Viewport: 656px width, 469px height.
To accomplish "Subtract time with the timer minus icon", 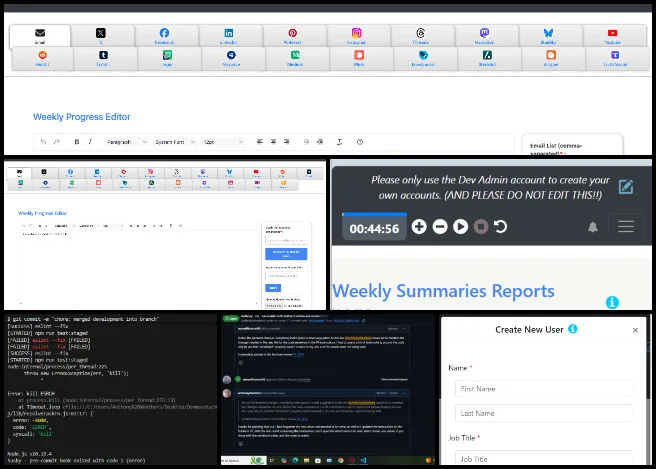I will pyautogui.click(x=439, y=228).
